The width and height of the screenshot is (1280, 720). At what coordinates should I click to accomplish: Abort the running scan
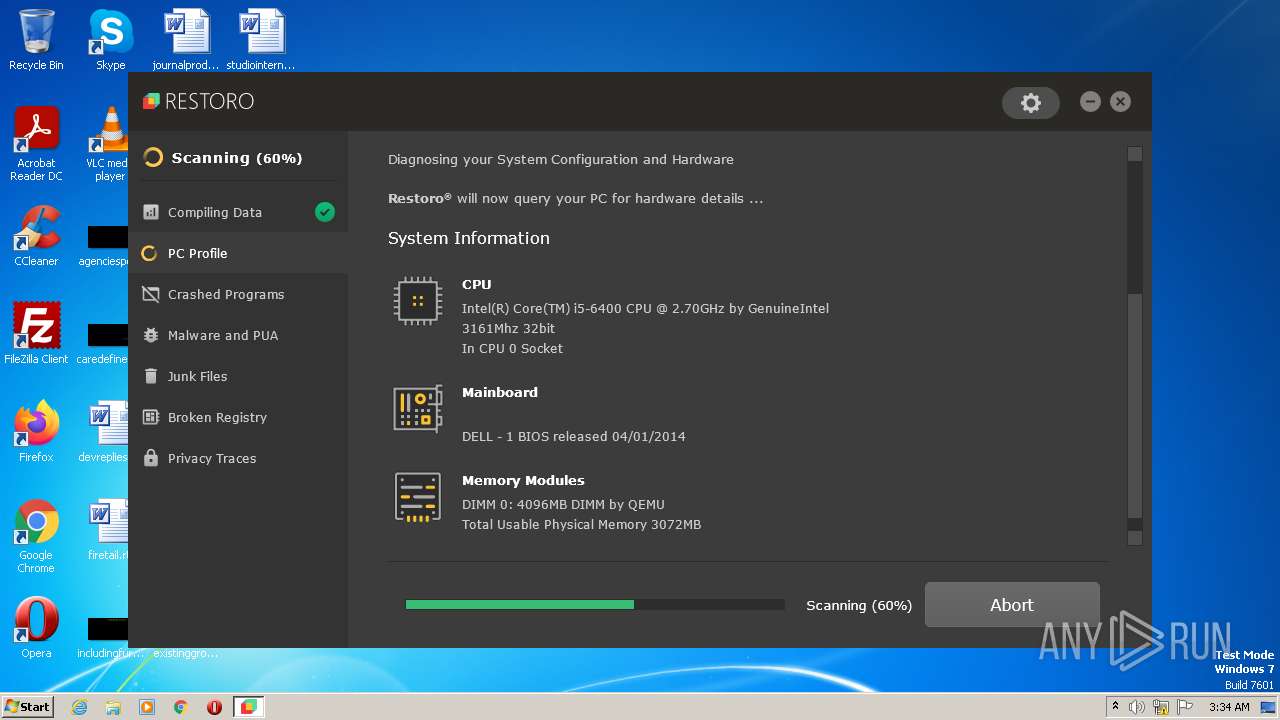1012,605
